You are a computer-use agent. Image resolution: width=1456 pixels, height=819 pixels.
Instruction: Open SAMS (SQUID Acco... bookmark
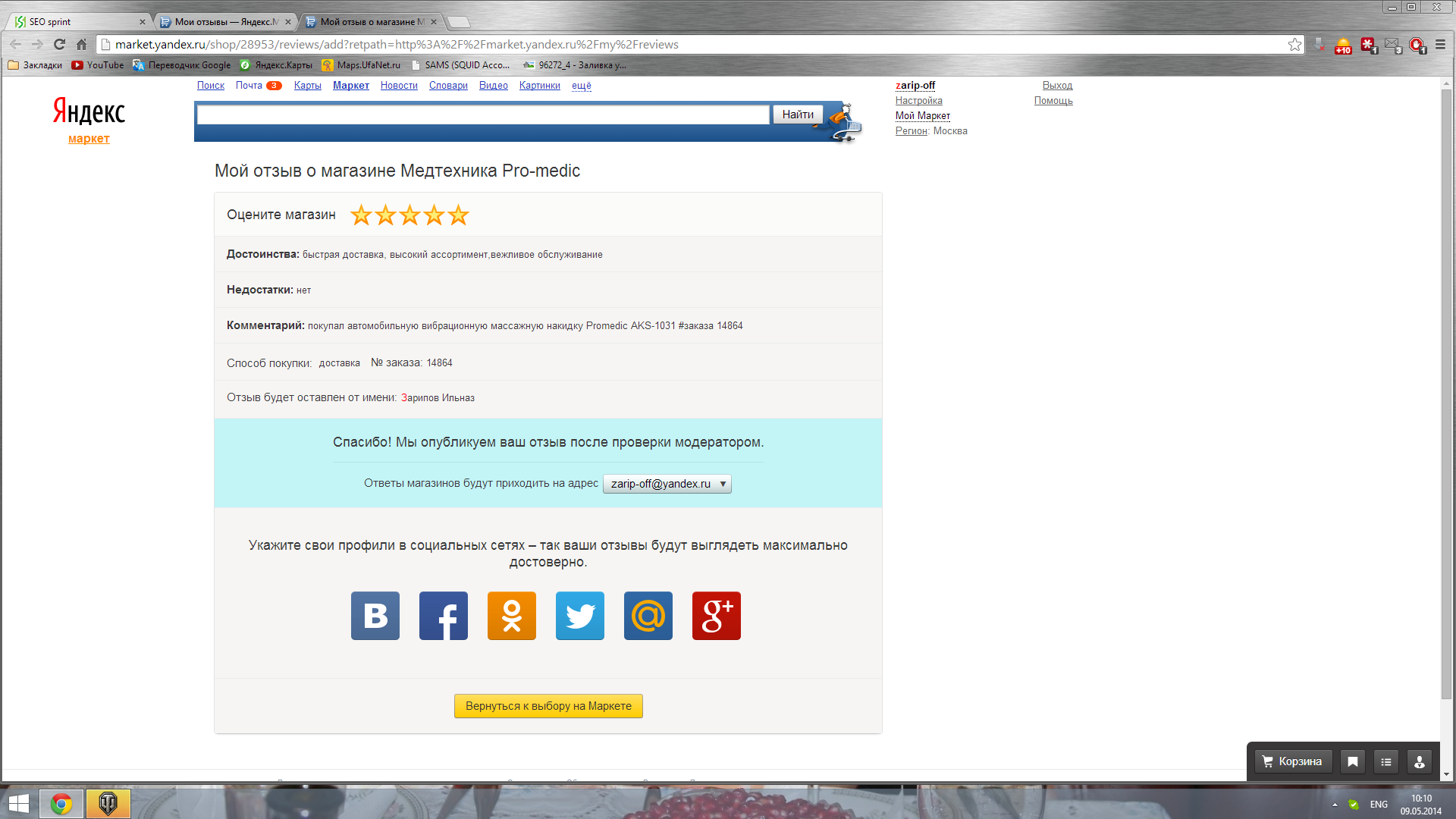[460, 65]
